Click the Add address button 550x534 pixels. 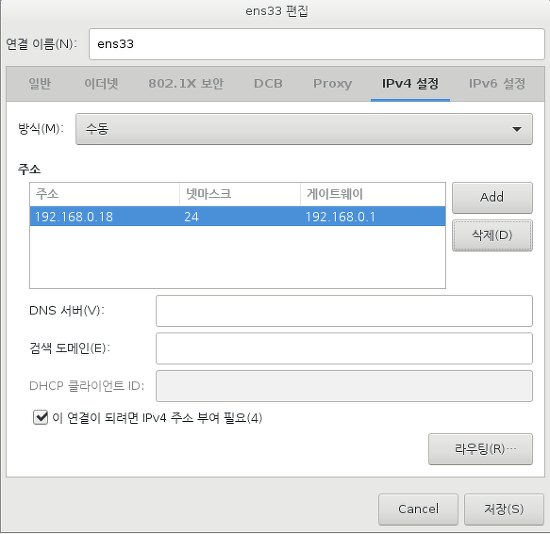tap(492, 198)
